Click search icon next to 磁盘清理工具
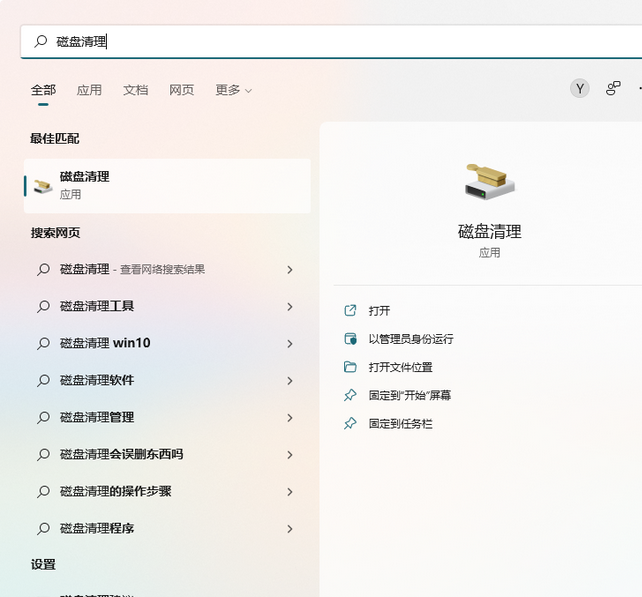Viewport: 642px width, 597px height. (43, 307)
